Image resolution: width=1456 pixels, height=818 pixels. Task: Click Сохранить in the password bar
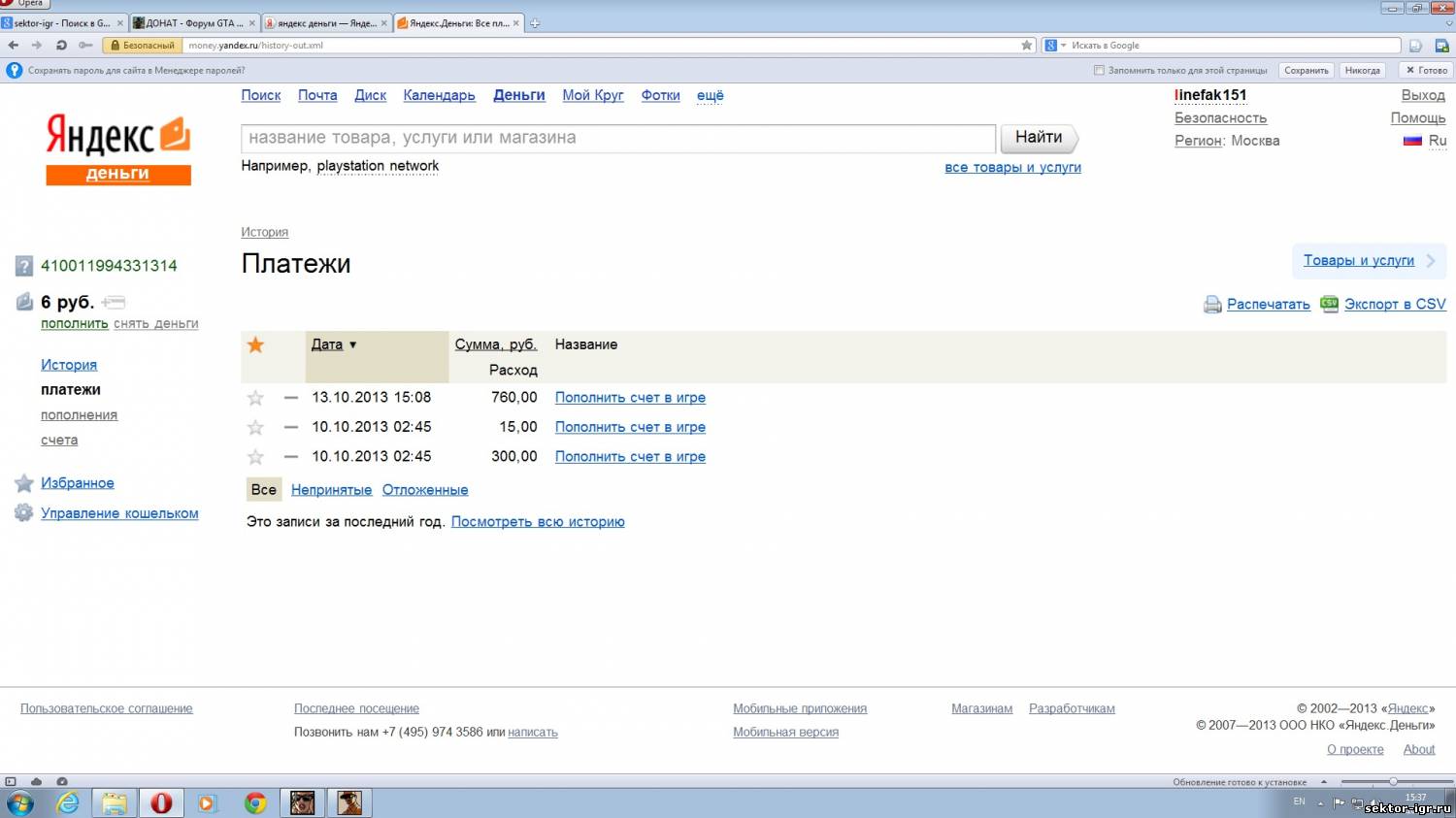click(1306, 70)
